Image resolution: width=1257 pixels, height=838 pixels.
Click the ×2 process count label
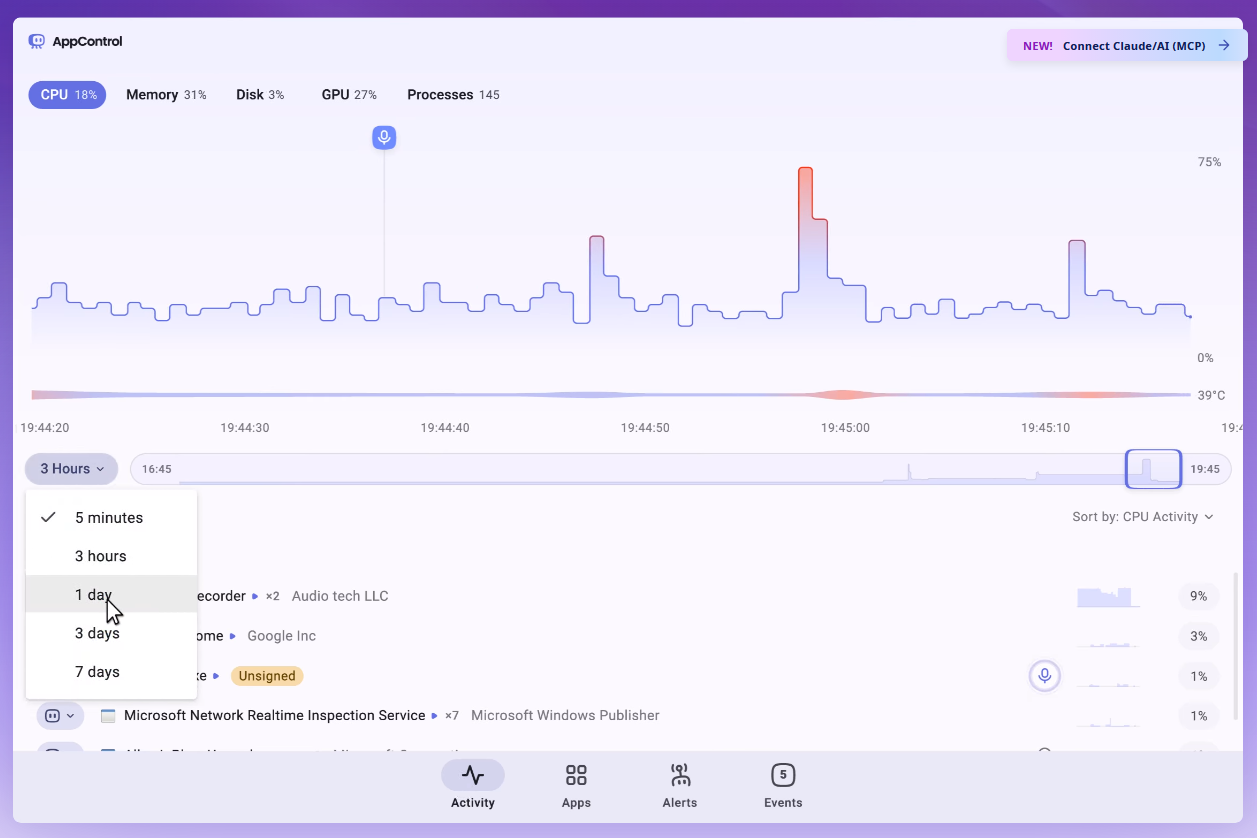click(272, 596)
